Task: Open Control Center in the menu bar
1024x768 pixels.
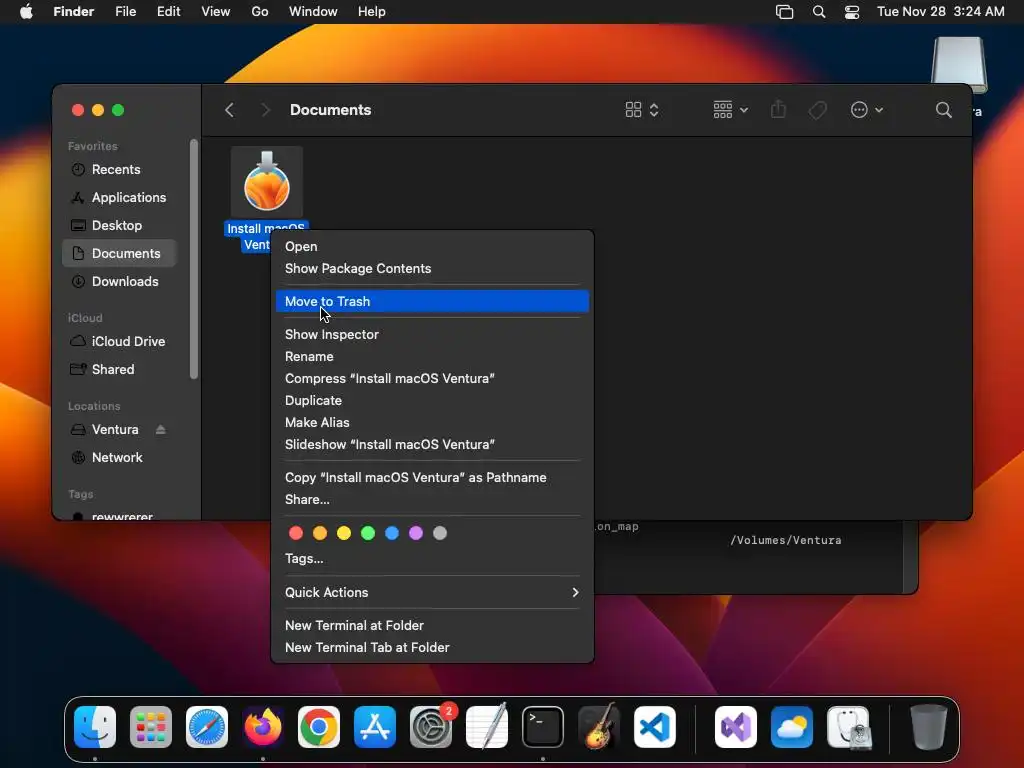Action: pyautogui.click(x=852, y=12)
